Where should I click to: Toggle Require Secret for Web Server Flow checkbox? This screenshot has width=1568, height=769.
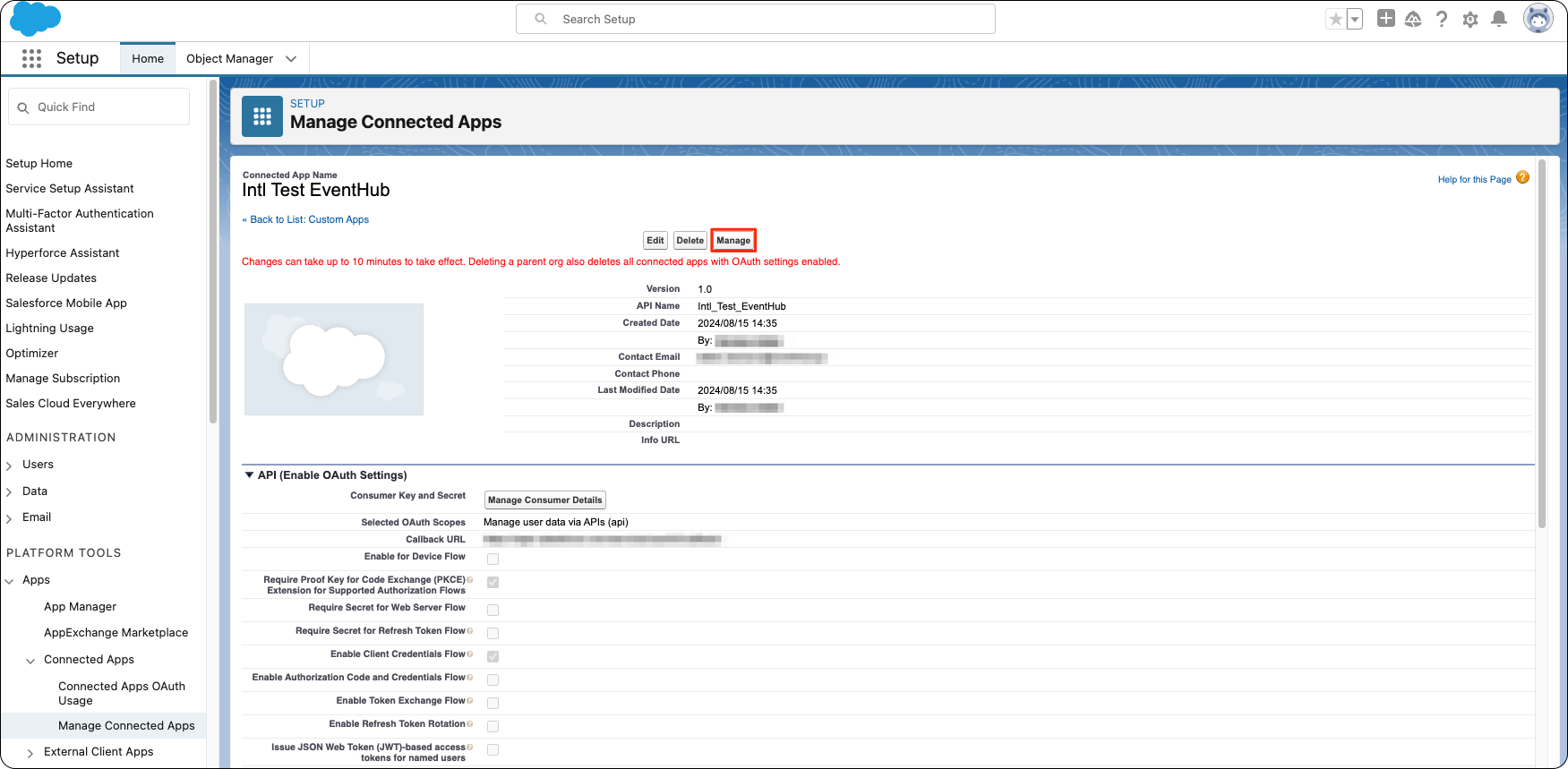click(x=493, y=610)
